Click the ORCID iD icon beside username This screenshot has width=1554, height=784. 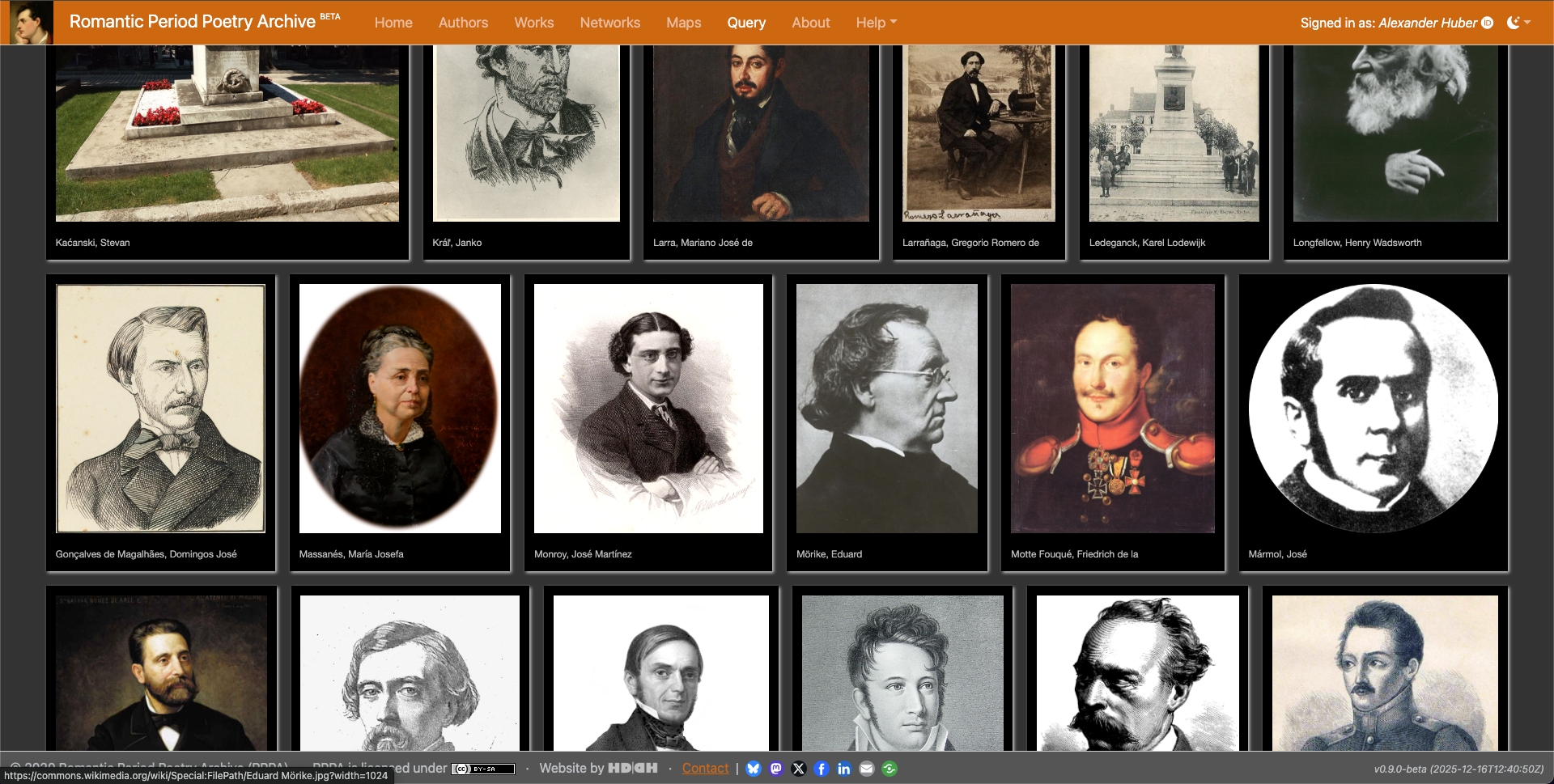[1487, 23]
